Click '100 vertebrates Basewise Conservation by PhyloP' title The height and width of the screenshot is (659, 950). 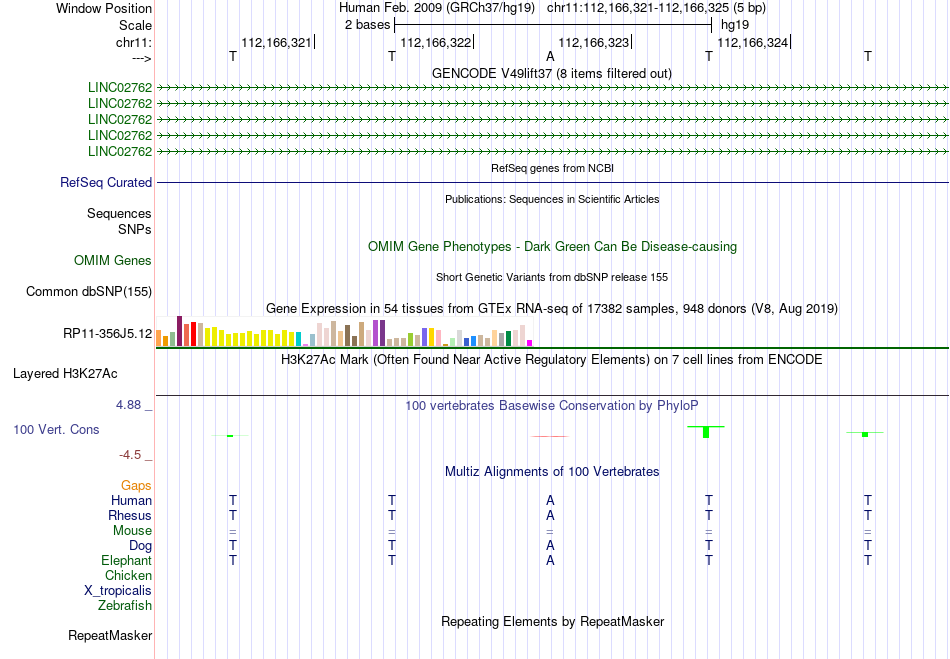coord(552,406)
